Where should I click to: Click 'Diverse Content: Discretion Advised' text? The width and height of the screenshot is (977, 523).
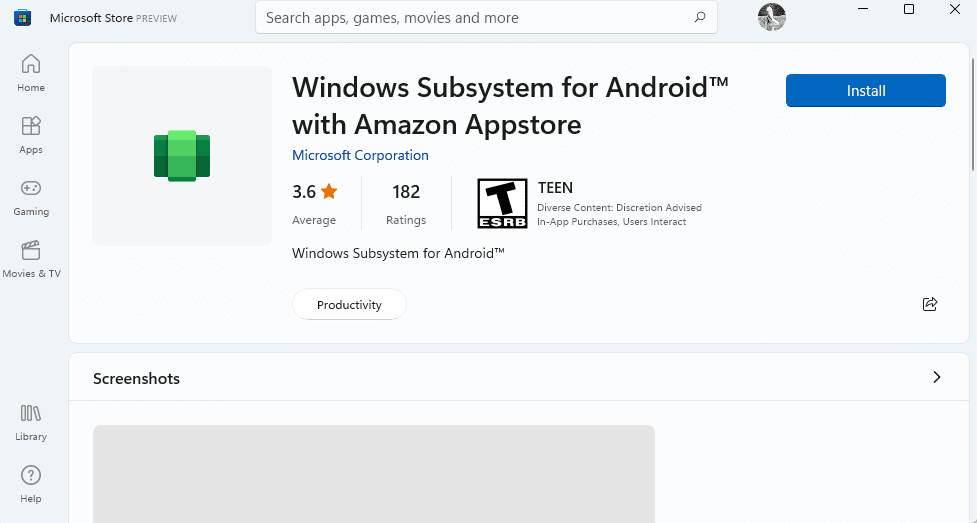(619, 208)
